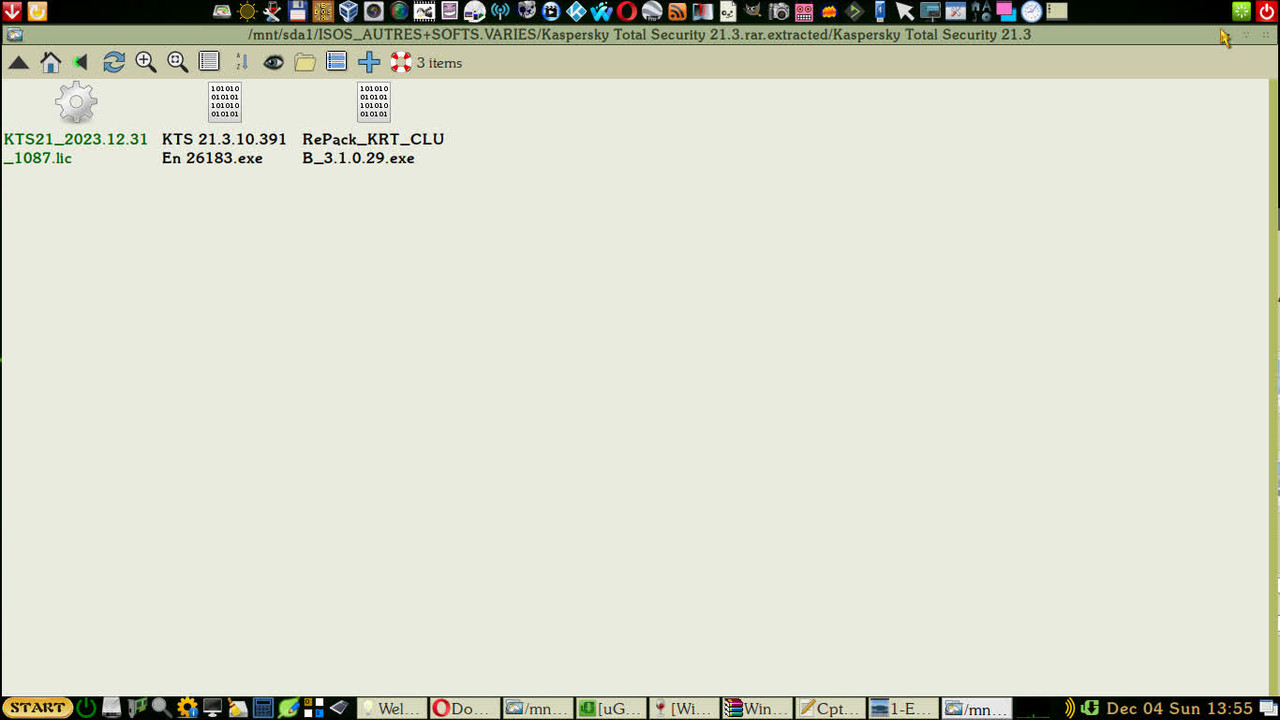Viewport: 1280px width, 720px height.
Task: Launch Opera browser from top panel
Action: pyautogui.click(x=627, y=12)
